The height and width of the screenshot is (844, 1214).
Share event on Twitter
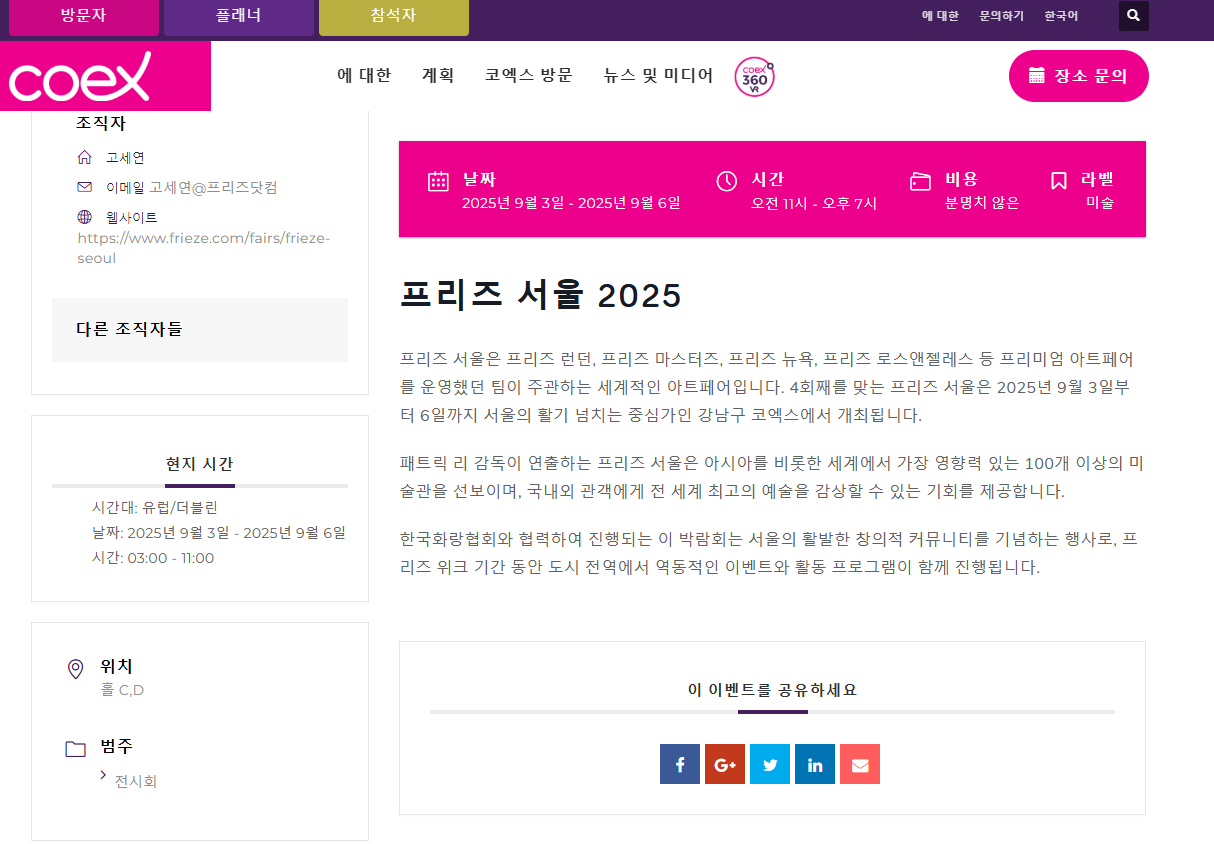pyautogui.click(x=770, y=764)
